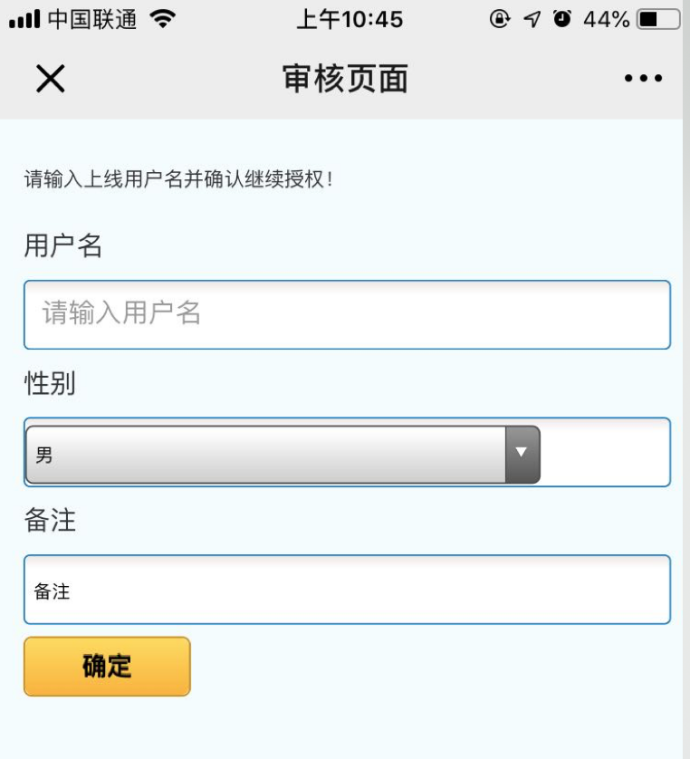Tap the 中国联通 carrier name
The height and width of the screenshot is (759, 690).
92,19
